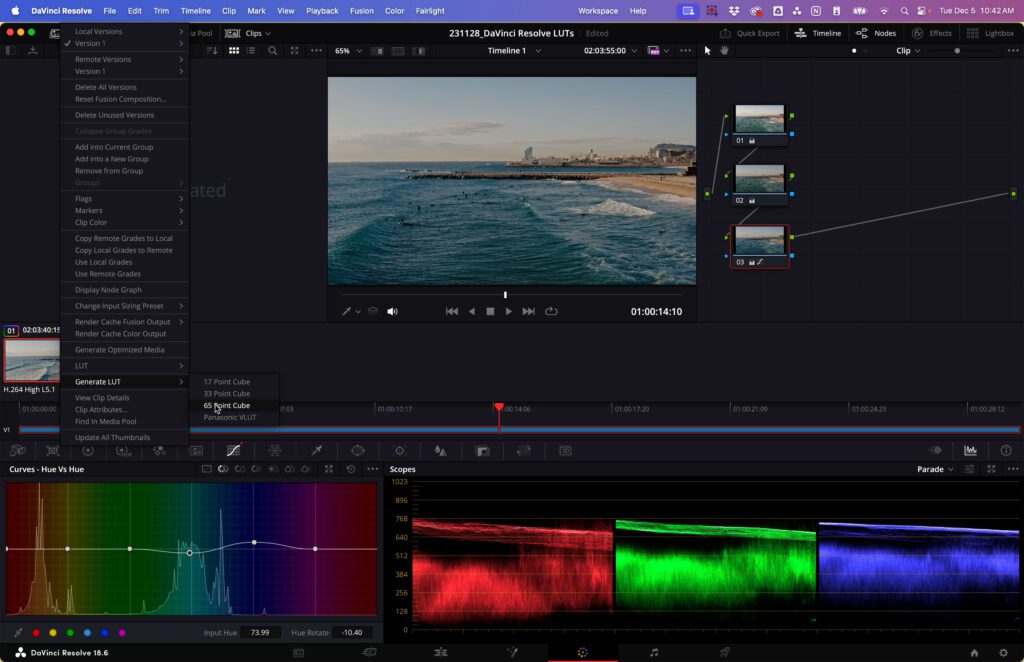This screenshot has width=1024, height=662.
Task: Select Display Node Graph entry
Action: pyautogui.click(x=124, y=290)
